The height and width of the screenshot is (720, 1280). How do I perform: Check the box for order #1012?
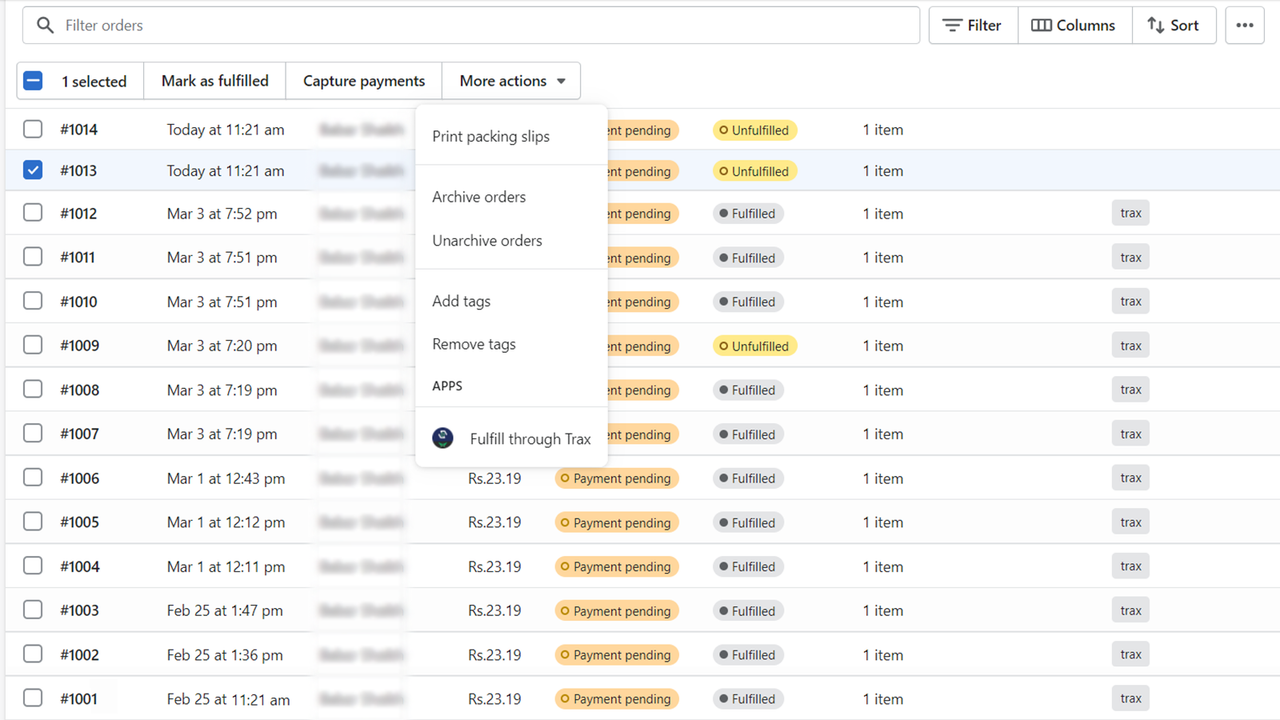click(33, 213)
